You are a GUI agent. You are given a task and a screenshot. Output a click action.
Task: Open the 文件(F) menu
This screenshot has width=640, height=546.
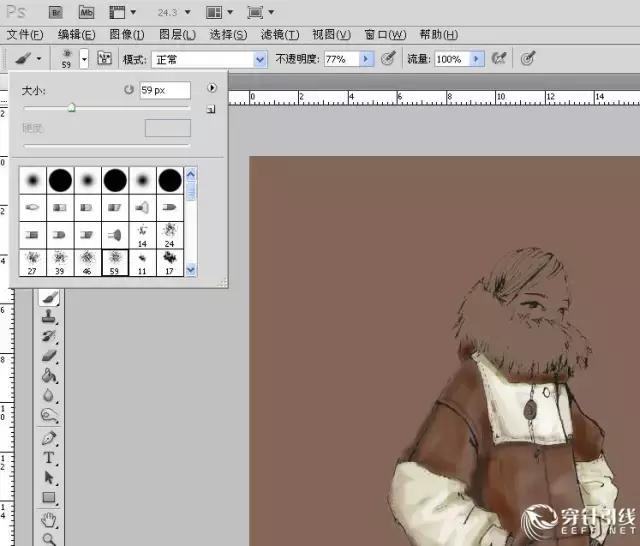pos(25,35)
